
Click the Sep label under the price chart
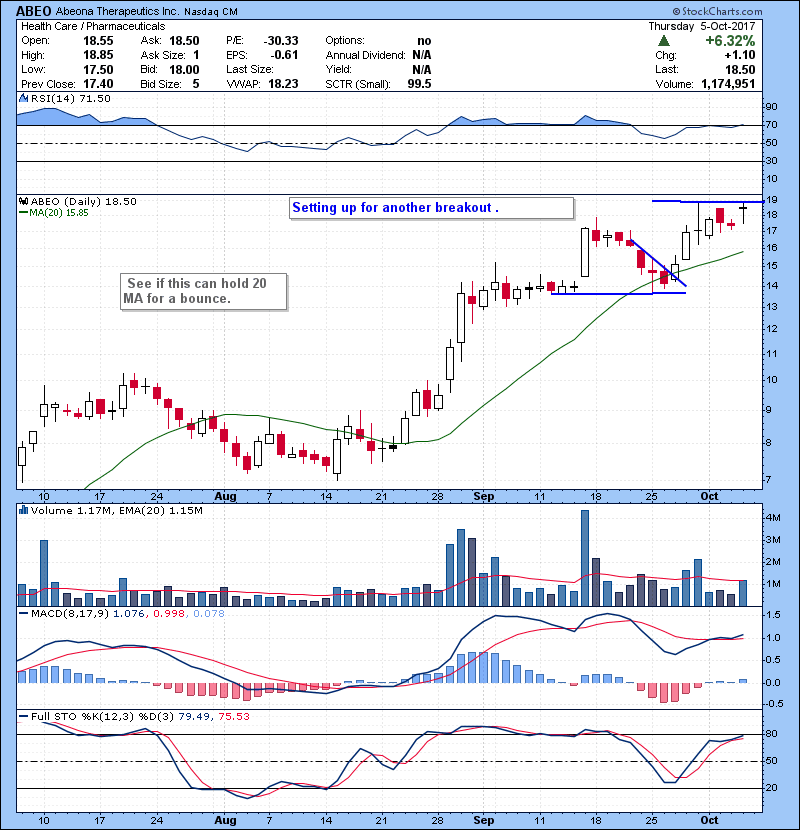tap(484, 497)
